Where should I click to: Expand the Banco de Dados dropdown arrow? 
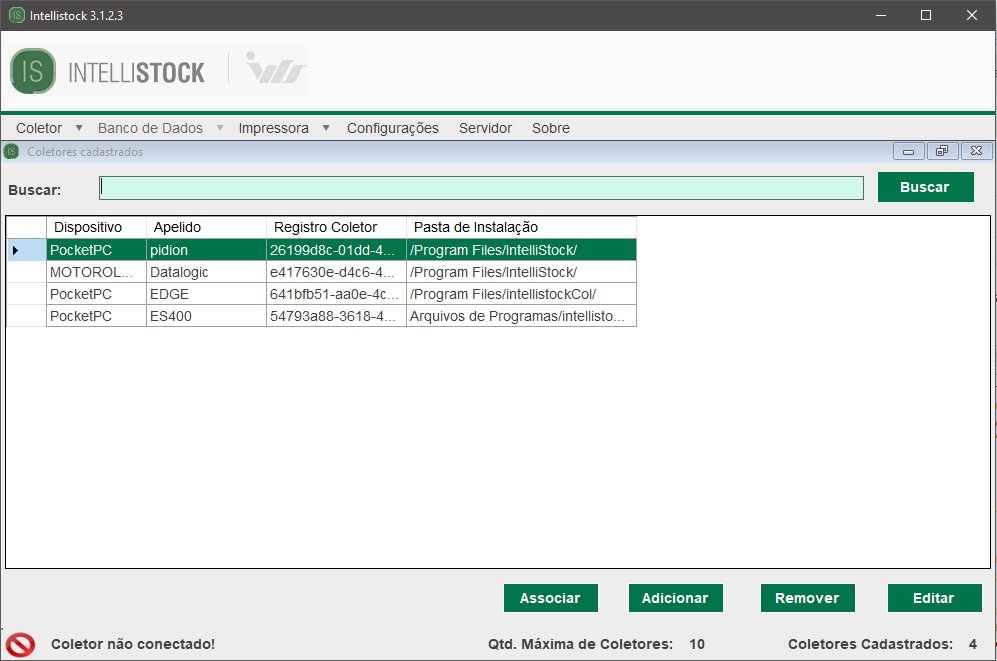(220, 128)
